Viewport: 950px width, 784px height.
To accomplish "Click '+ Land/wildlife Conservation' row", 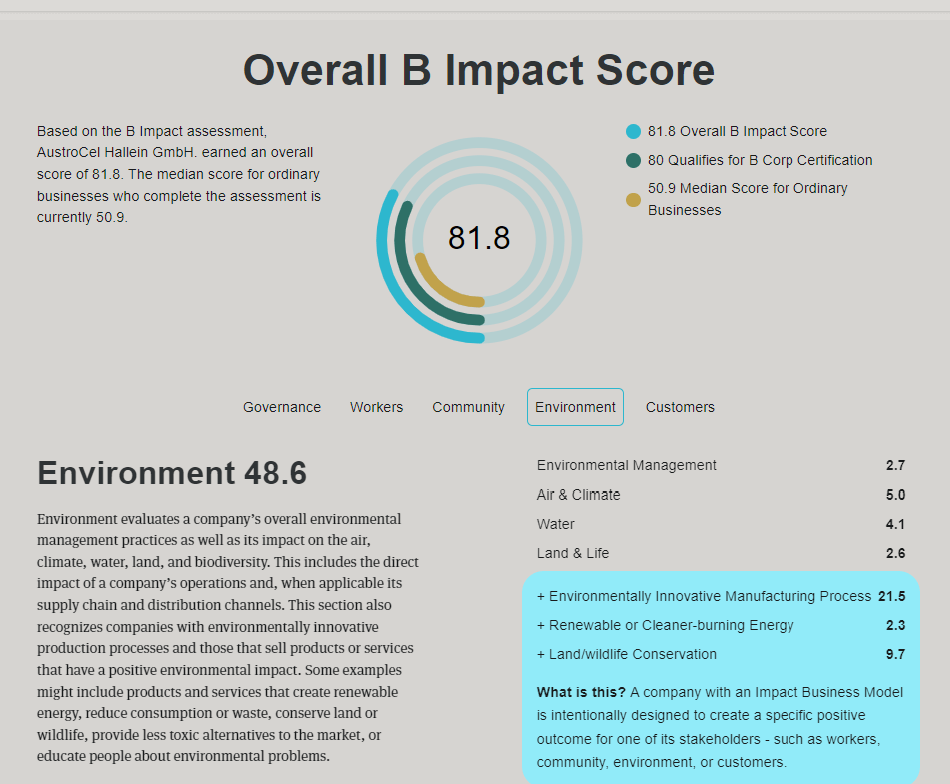I will [x=721, y=654].
